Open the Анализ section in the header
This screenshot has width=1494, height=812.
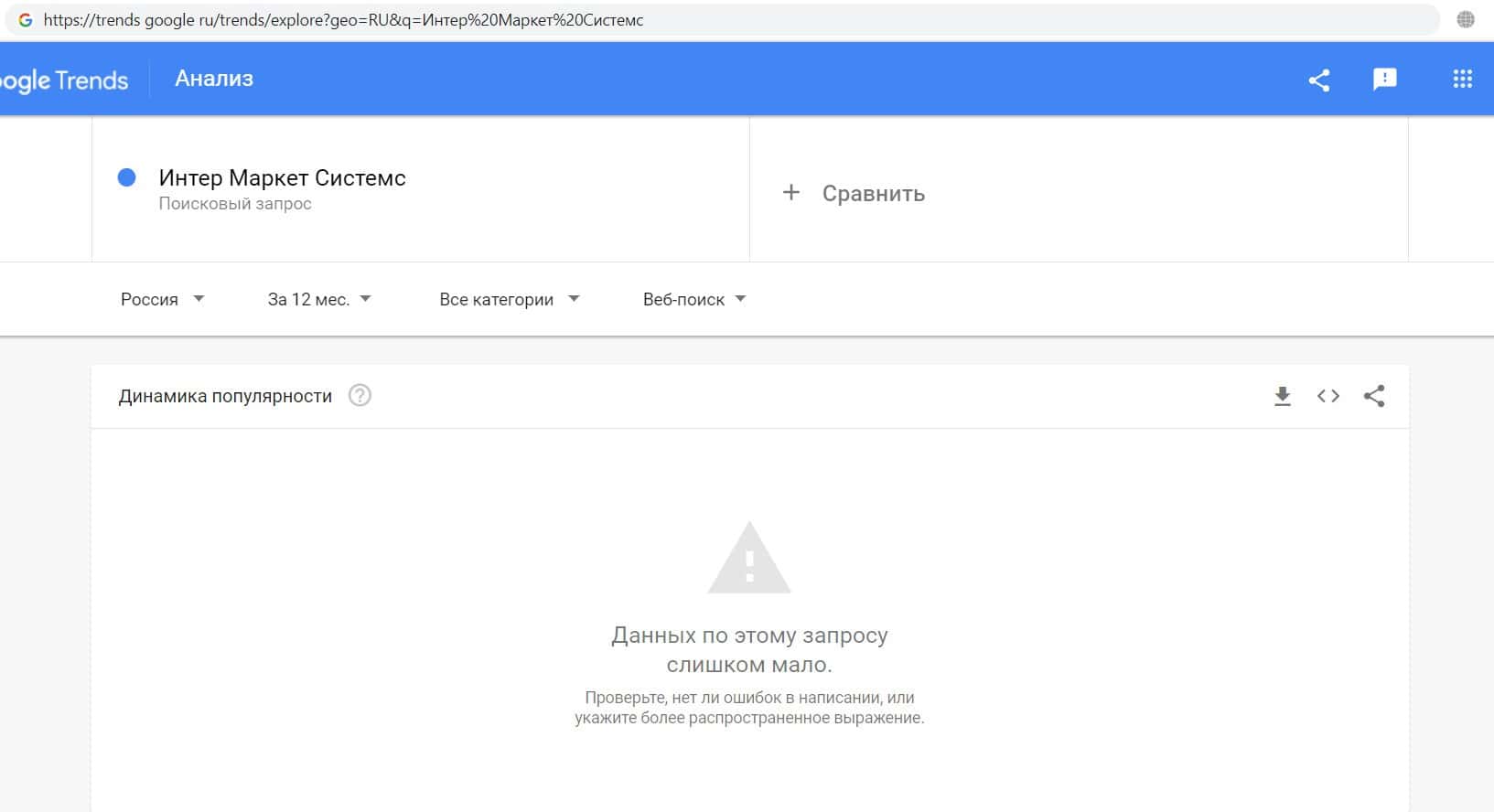pos(214,79)
